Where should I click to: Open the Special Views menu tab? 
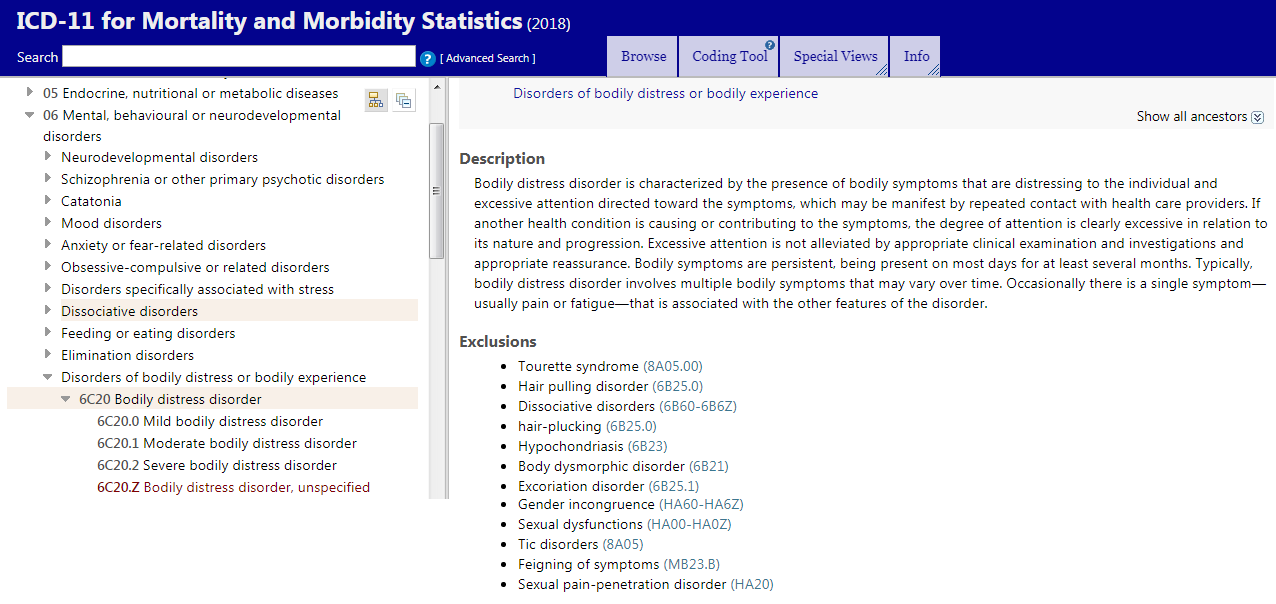coord(835,57)
